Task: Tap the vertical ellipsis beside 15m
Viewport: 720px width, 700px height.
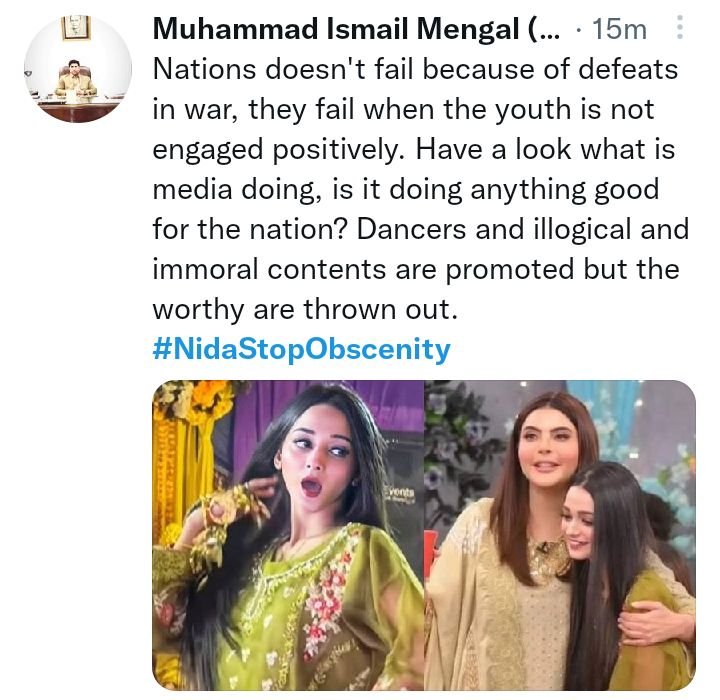Action: pyautogui.click(x=680, y=30)
